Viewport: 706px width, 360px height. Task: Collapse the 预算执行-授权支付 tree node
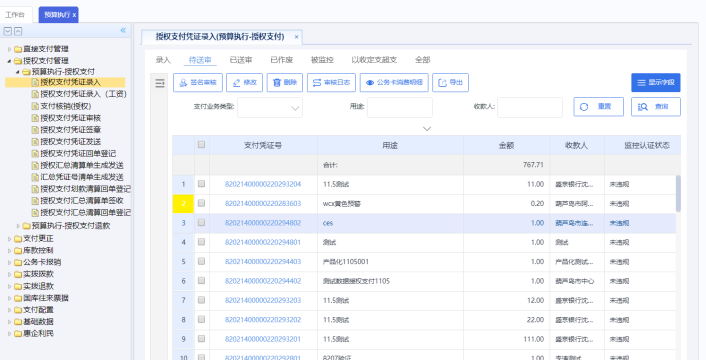pyautogui.click(x=18, y=72)
